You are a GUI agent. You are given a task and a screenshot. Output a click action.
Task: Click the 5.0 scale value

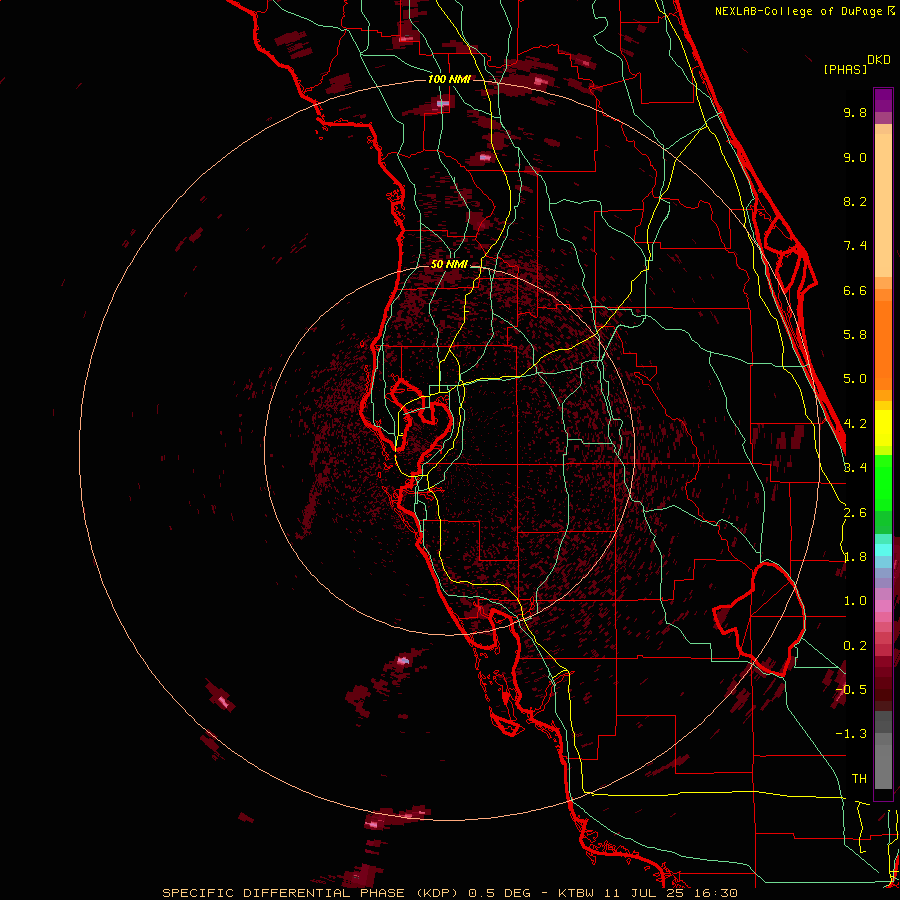(855, 379)
